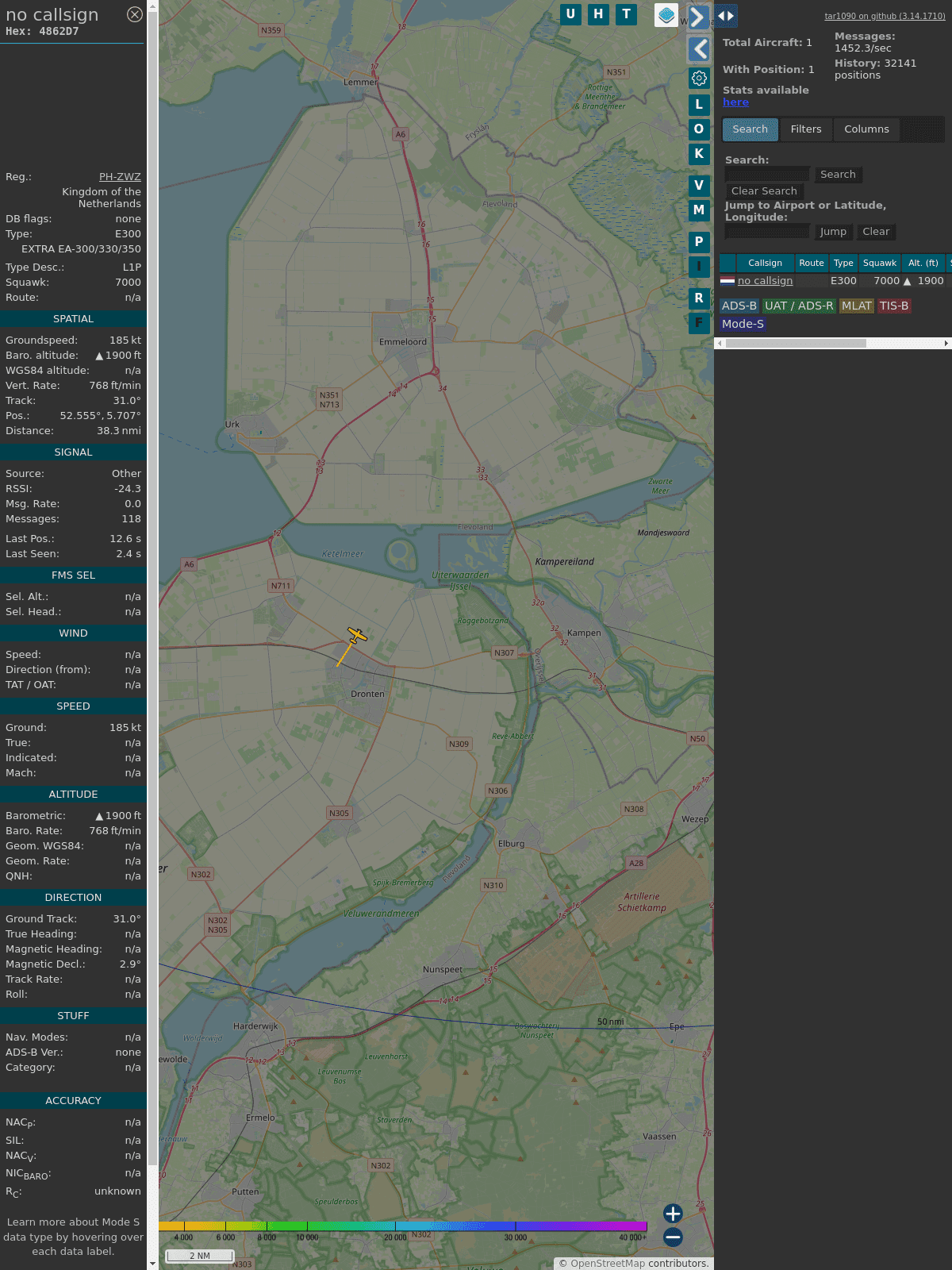
Task: Click the Clear Search button
Action: click(x=764, y=191)
